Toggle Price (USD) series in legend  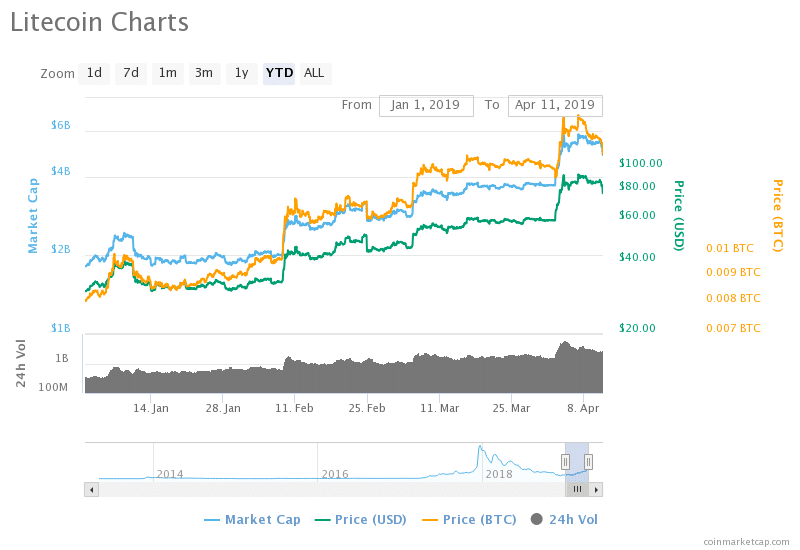(361, 520)
